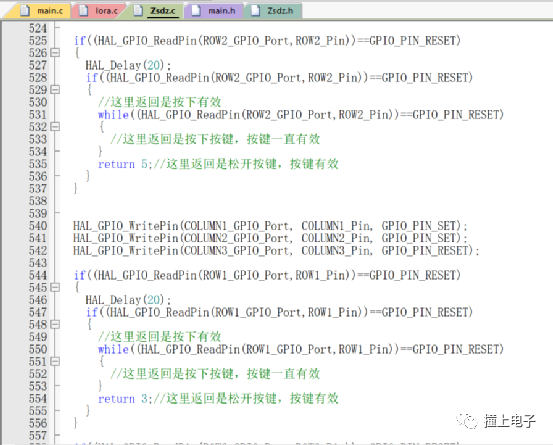The width and height of the screenshot is (553, 445).
Task: Open the Zsdz.h header tab
Action: (273, 11)
